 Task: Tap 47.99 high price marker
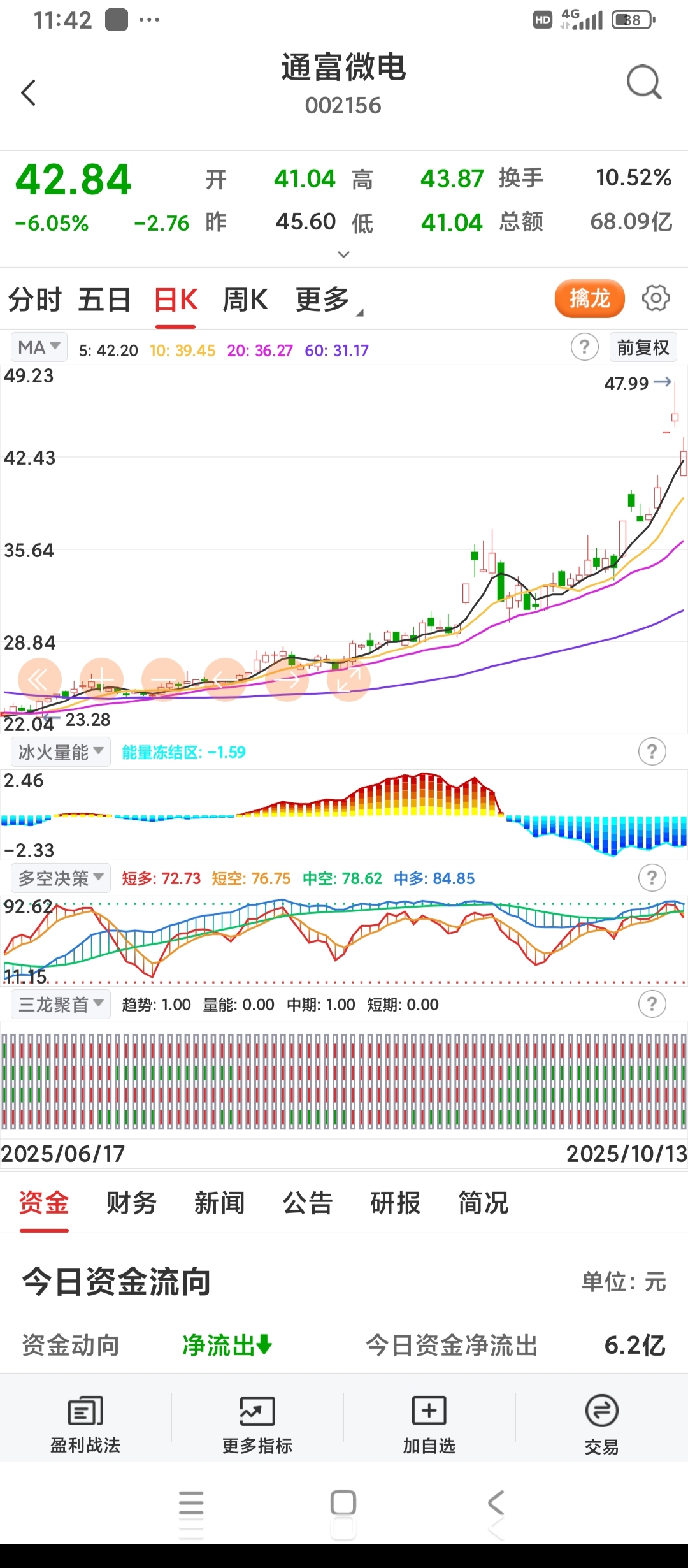627,384
